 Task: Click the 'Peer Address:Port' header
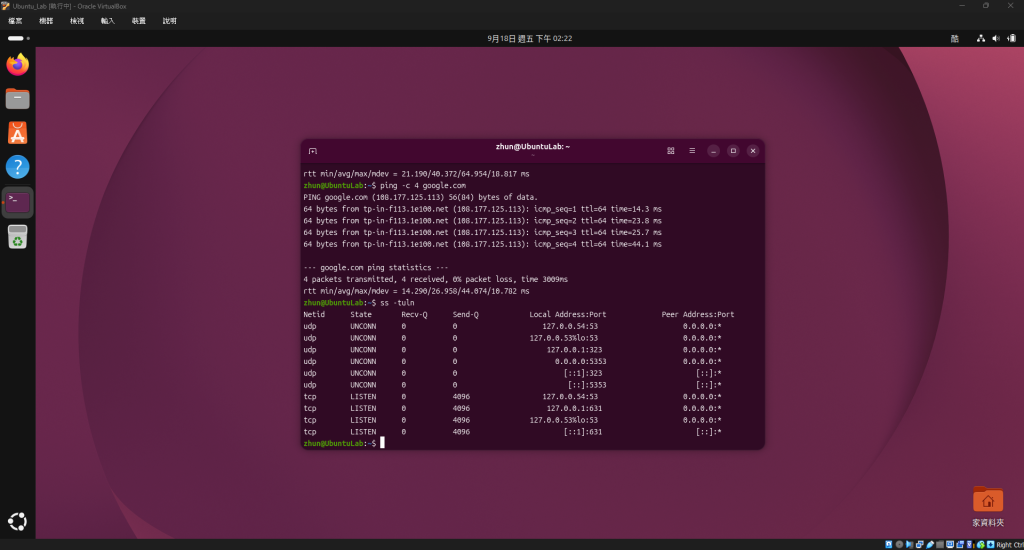(x=697, y=314)
